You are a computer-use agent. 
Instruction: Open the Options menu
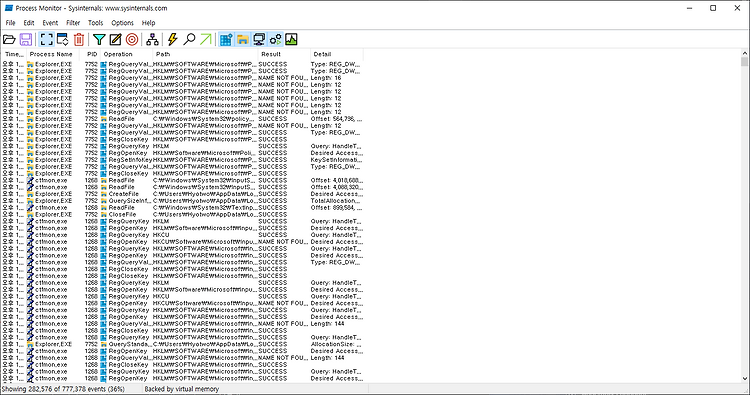coord(122,22)
